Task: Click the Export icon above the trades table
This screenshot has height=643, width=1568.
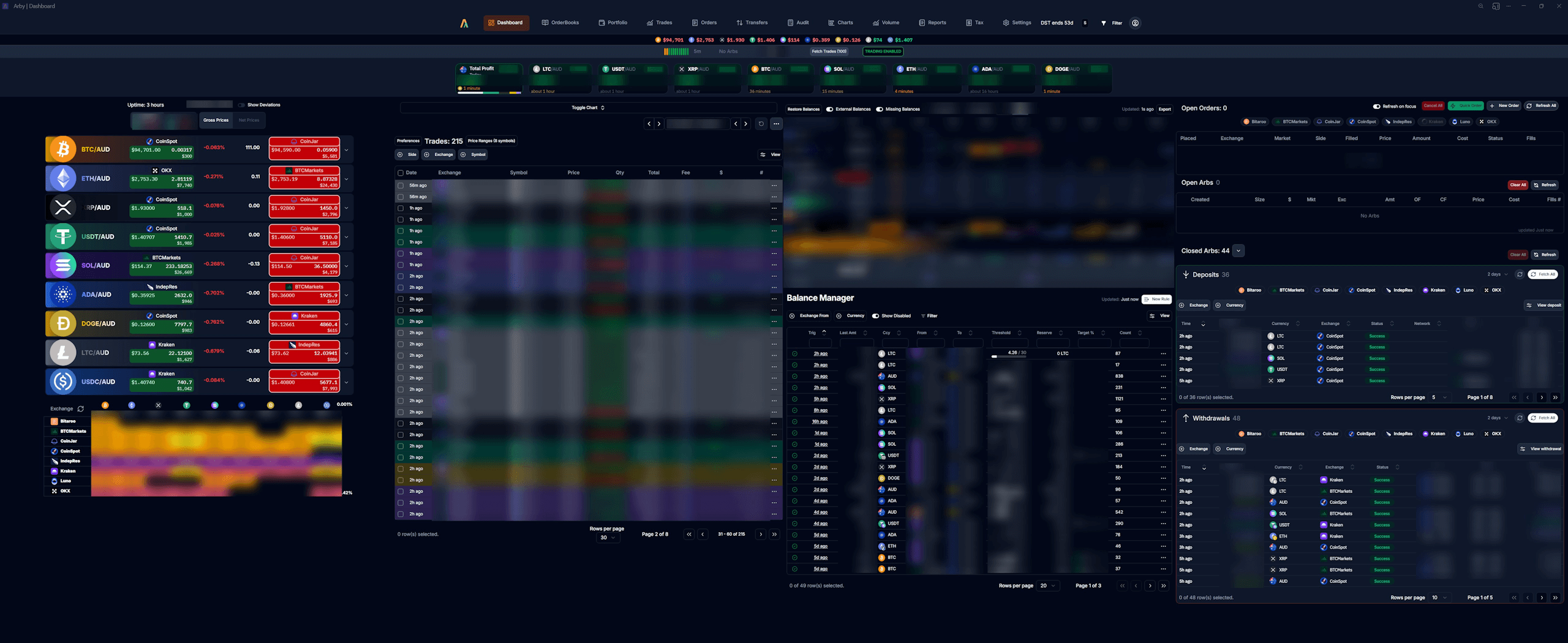Action: coord(1164,109)
